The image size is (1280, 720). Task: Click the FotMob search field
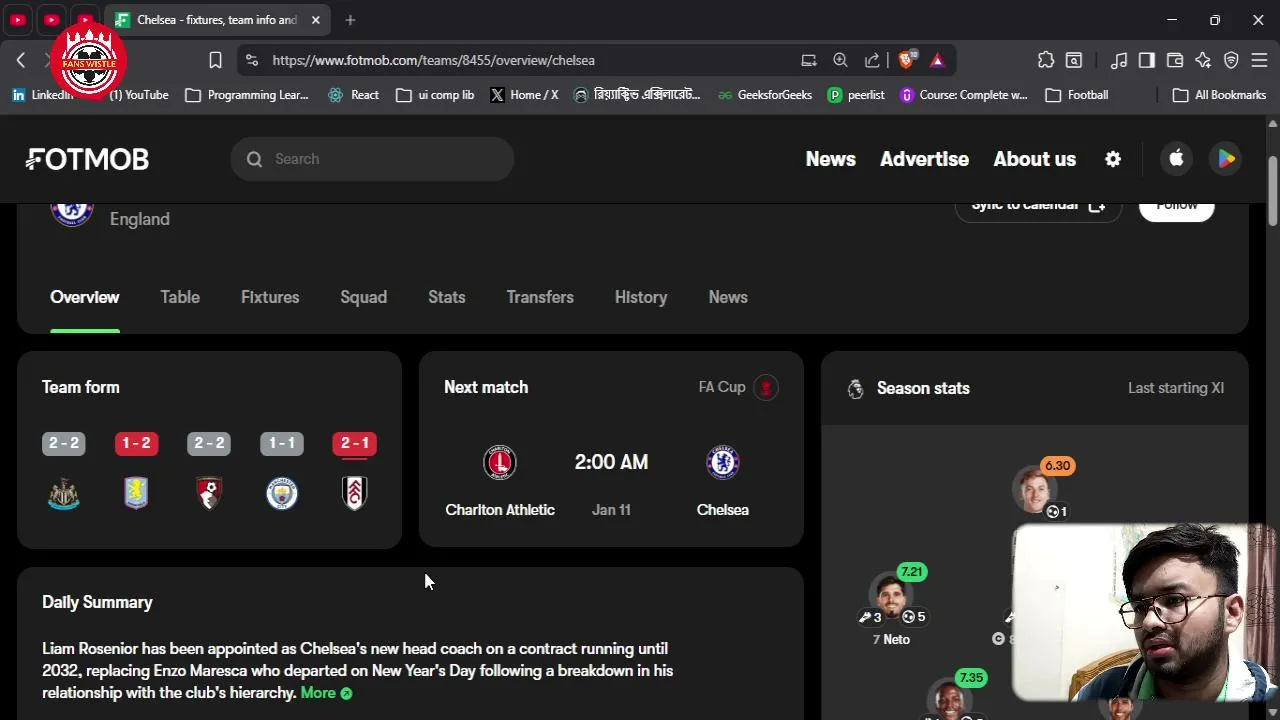(372, 159)
